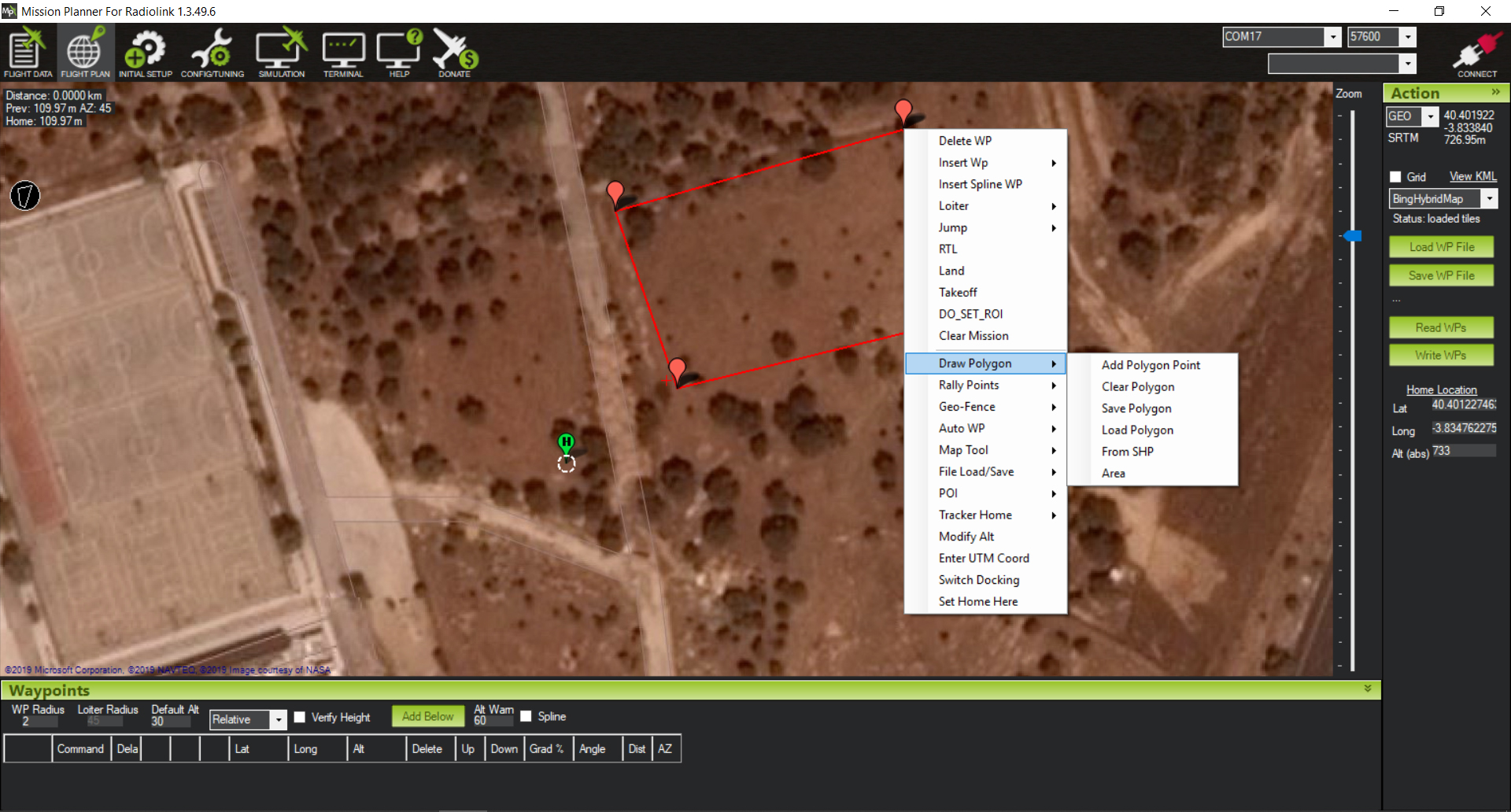Click the Donate icon

point(454,52)
